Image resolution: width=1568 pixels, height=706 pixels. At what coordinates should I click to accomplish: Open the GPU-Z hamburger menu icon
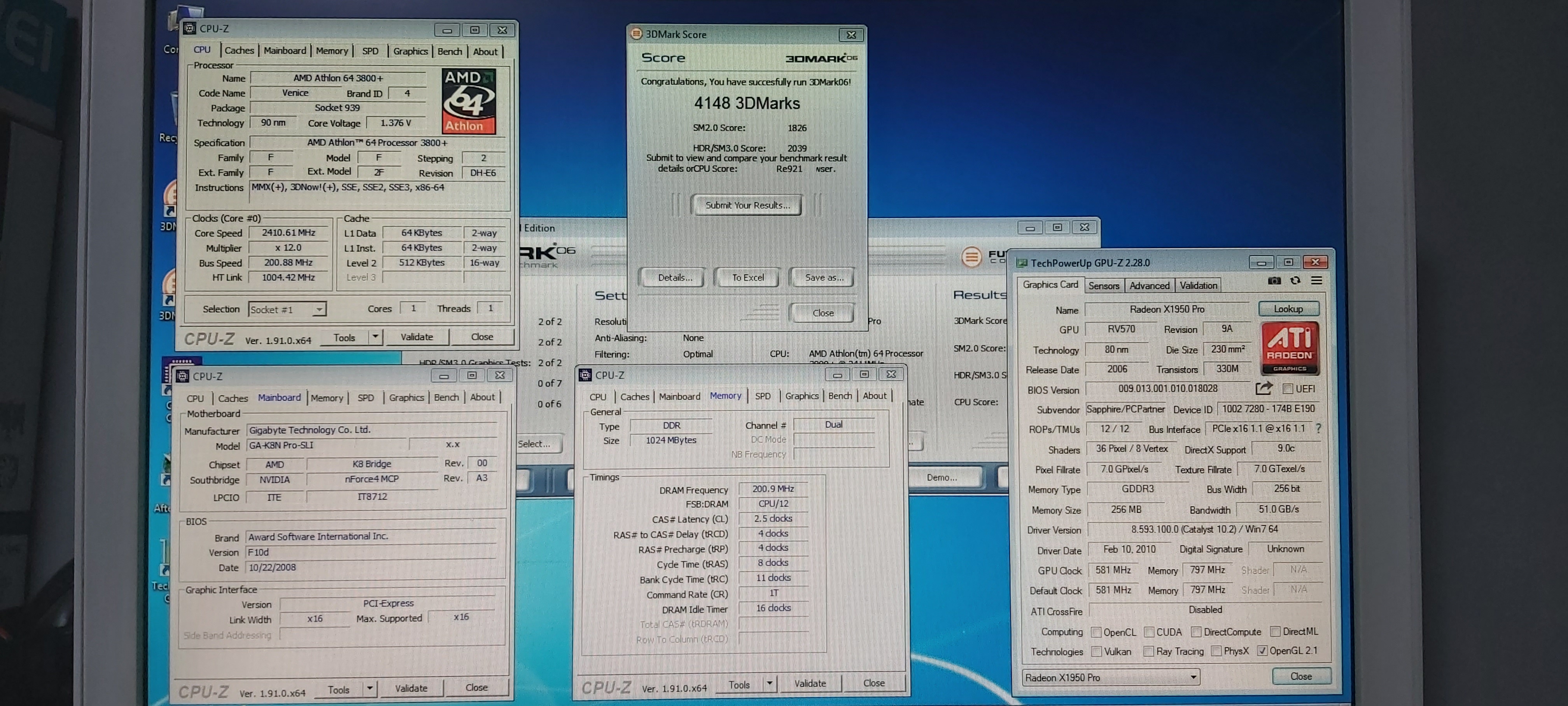coord(1316,281)
